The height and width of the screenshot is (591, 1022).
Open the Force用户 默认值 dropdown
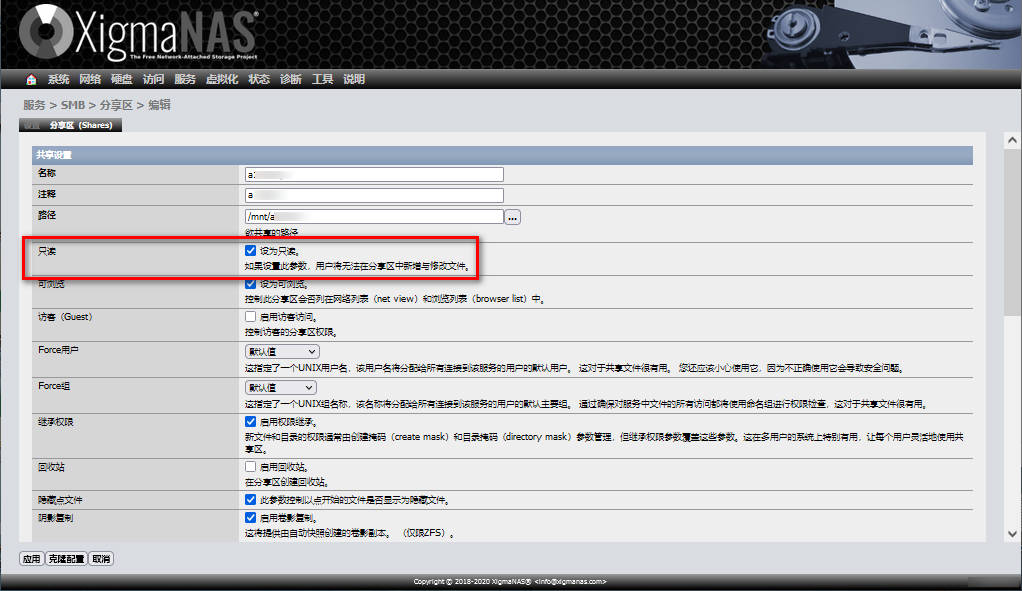click(280, 352)
